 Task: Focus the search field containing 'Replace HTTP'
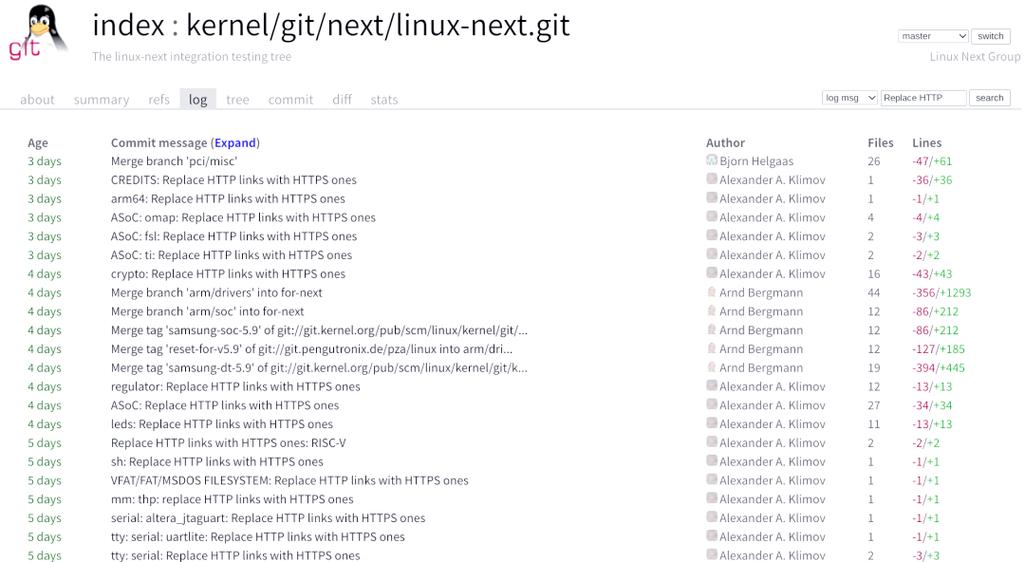[x=923, y=97]
